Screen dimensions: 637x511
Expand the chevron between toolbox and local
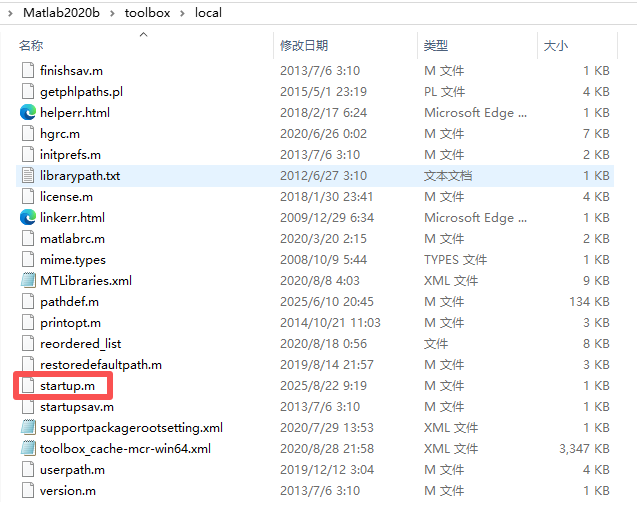[x=182, y=13]
